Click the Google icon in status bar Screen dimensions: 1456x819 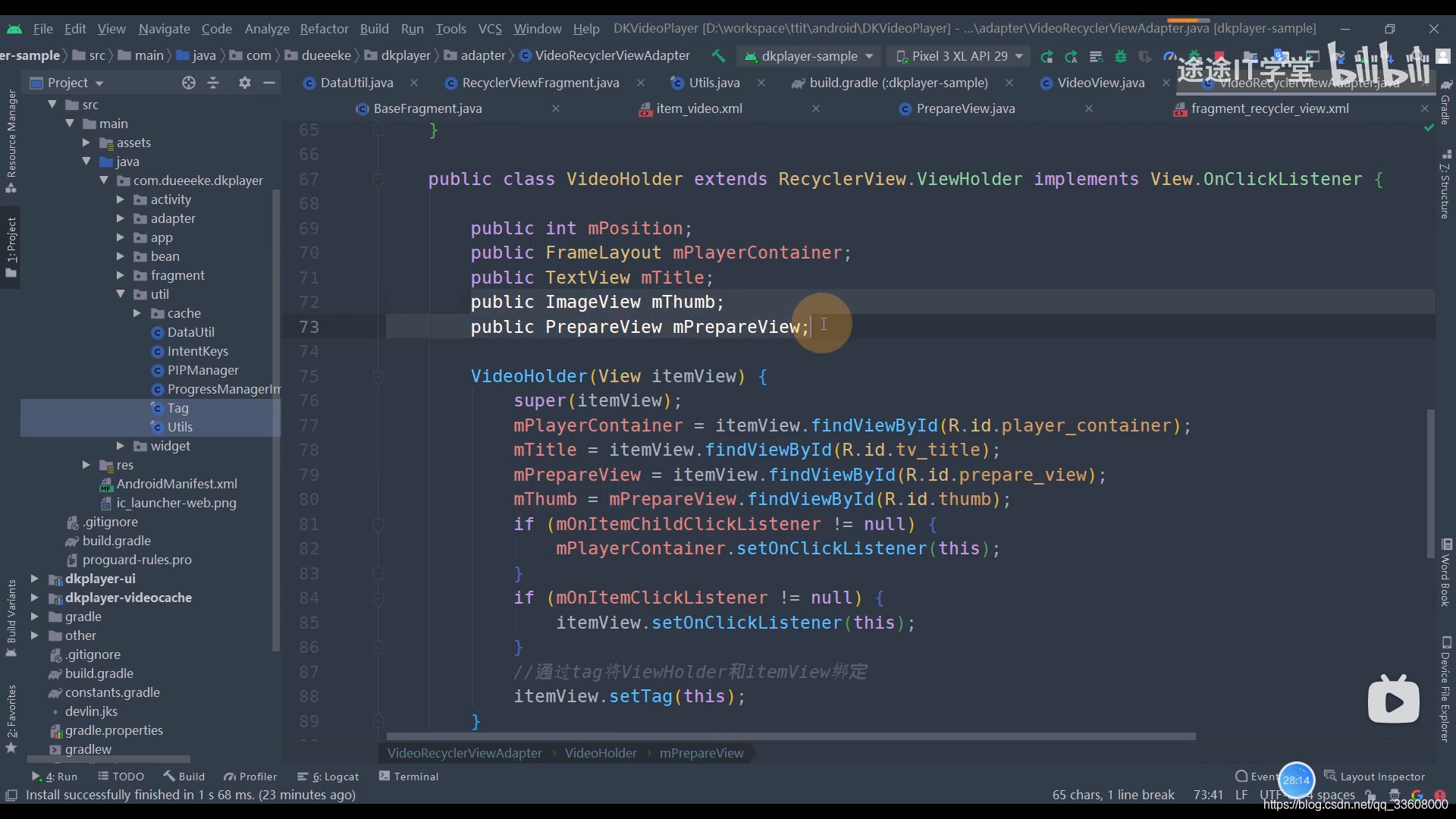(x=1417, y=795)
